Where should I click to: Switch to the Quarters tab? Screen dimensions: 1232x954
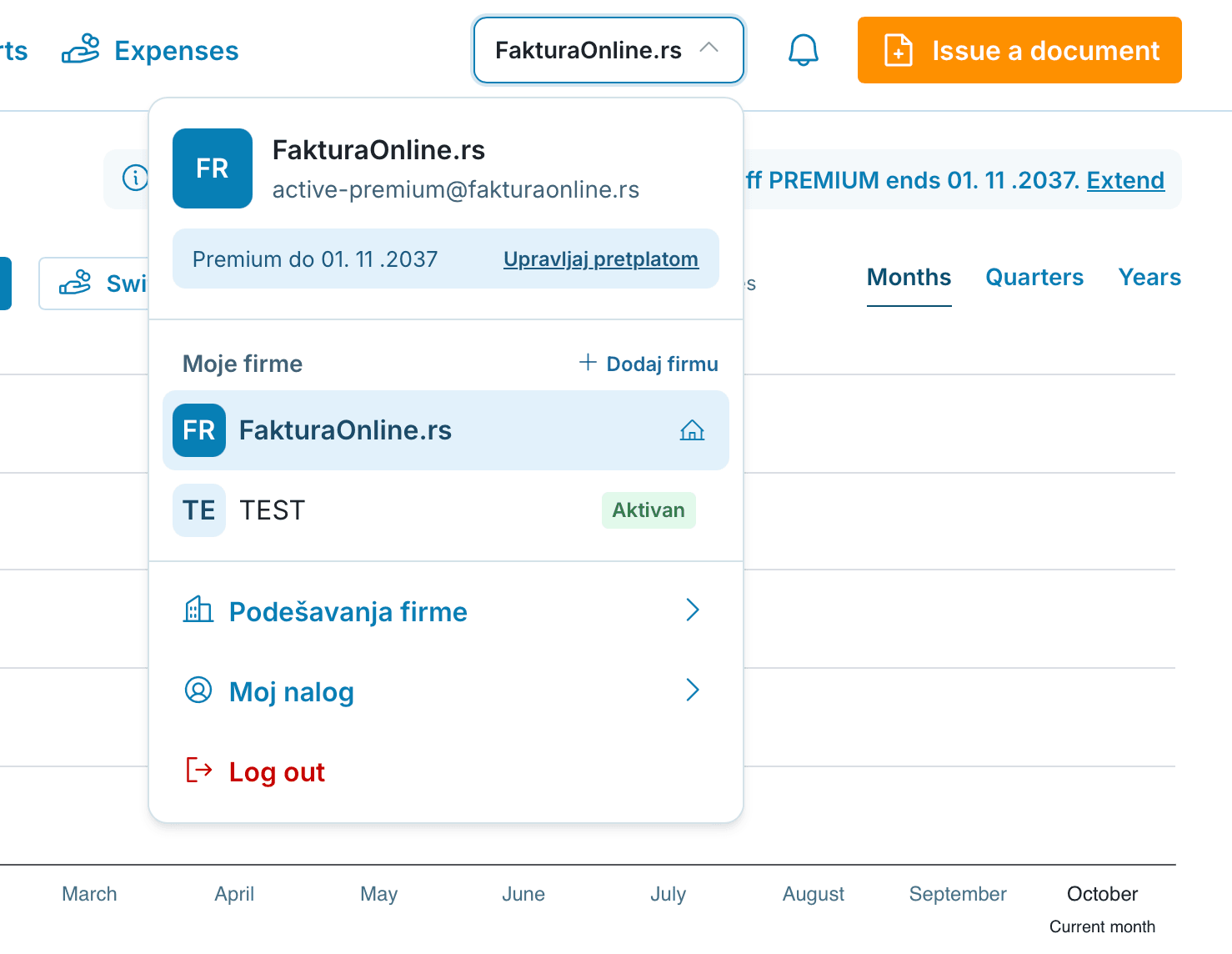(1034, 278)
